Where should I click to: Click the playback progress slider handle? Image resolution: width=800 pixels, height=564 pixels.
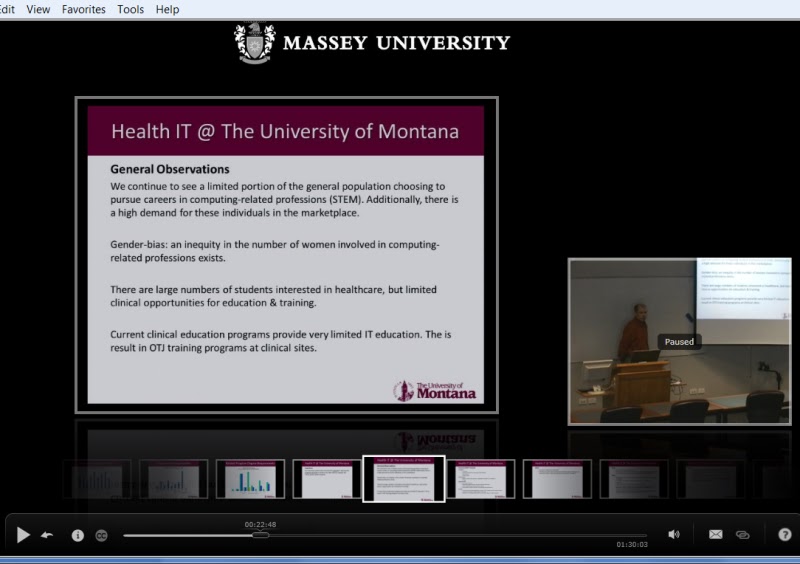(x=260, y=535)
